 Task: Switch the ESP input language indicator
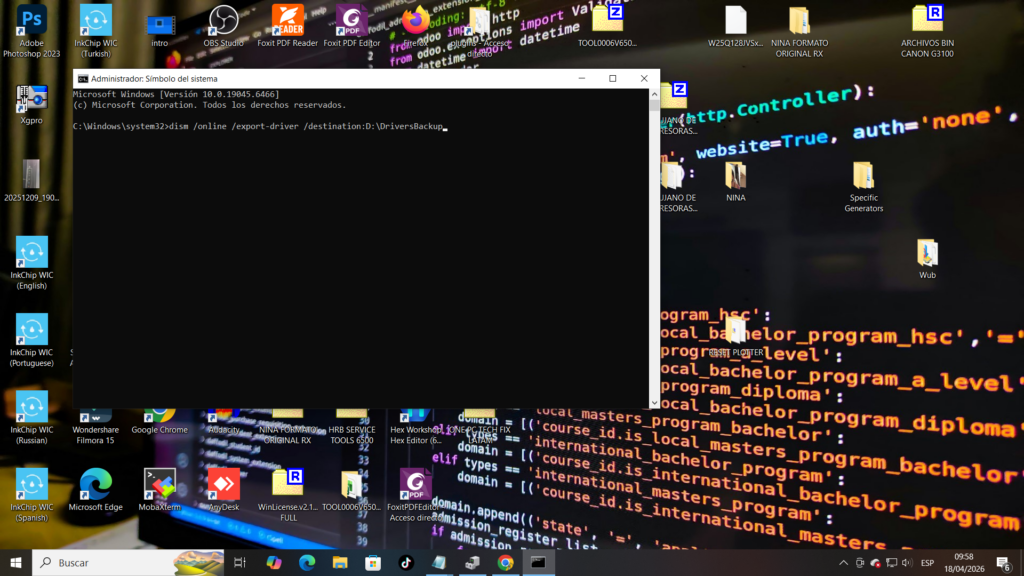pos(927,563)
